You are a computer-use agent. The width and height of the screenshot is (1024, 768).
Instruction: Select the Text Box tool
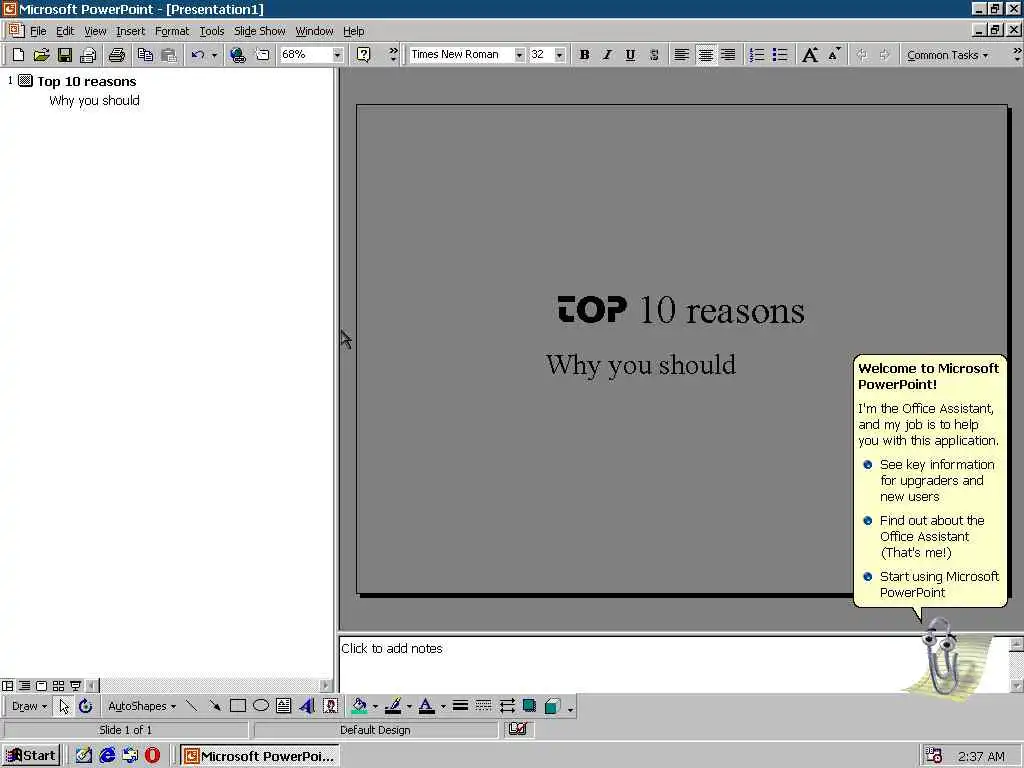[x=283, y=706]
